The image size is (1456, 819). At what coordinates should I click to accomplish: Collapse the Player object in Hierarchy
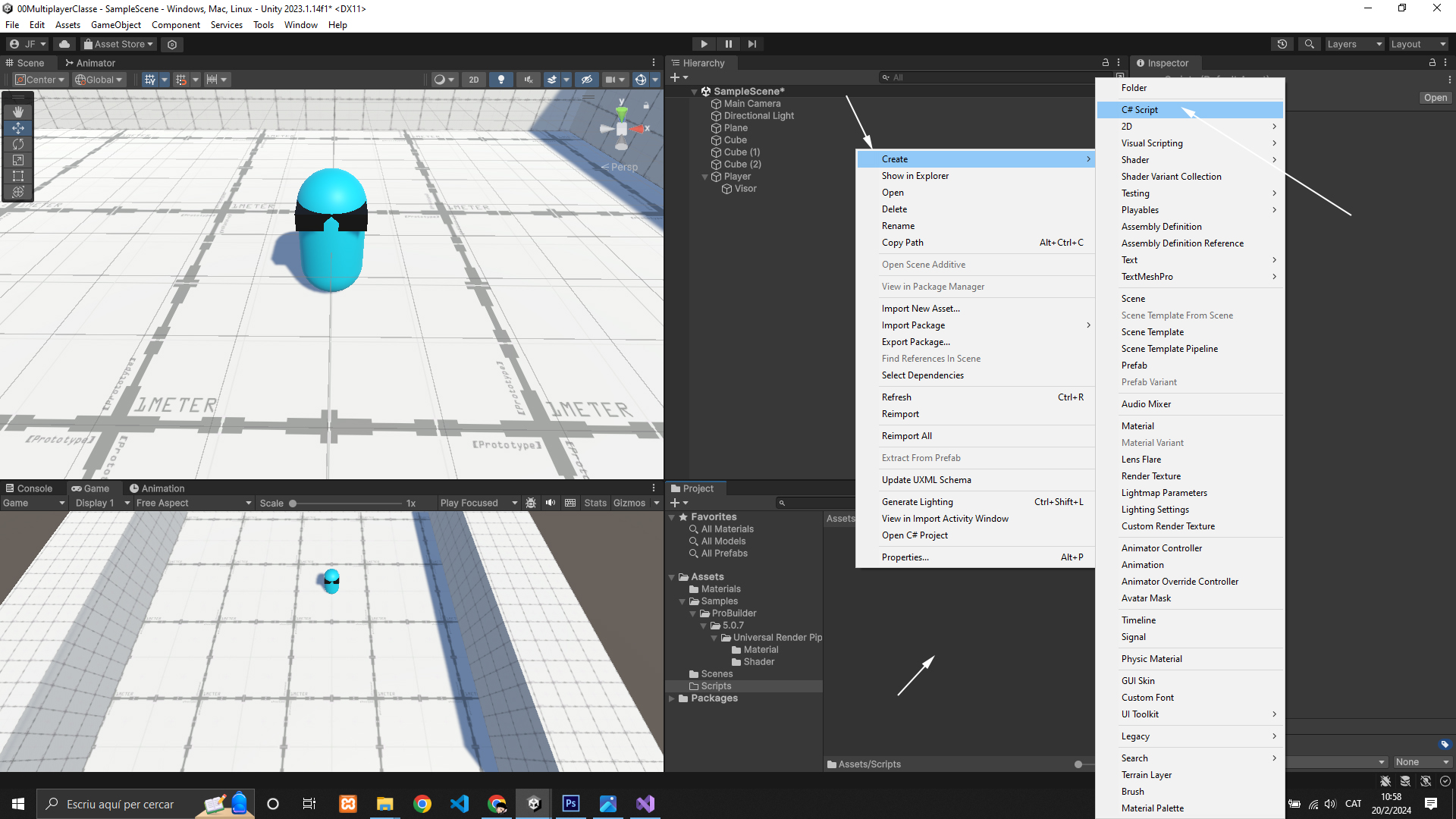tap(705, 177)
